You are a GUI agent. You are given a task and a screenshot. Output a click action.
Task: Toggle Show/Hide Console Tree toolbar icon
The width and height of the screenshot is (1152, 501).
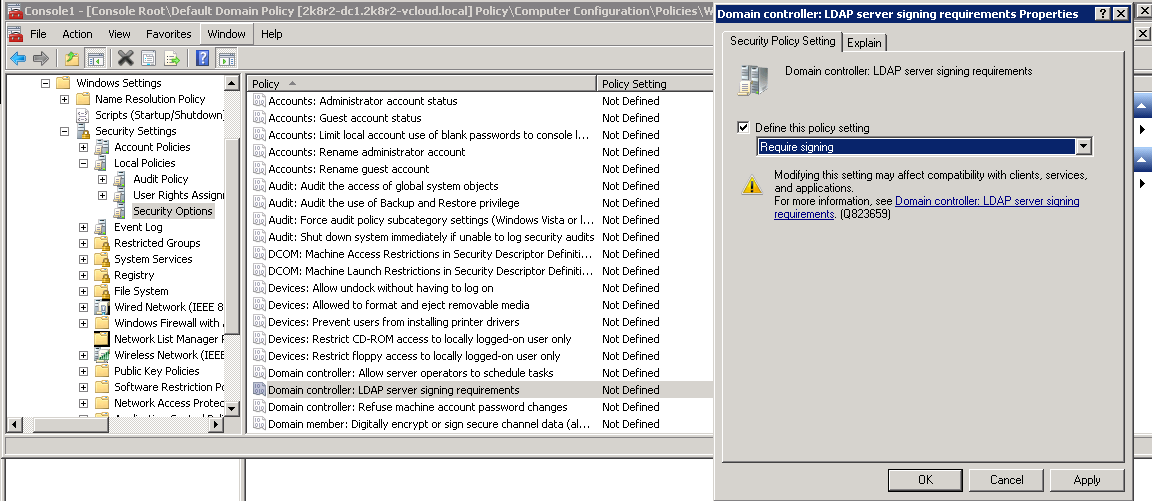tap(96, 58)
